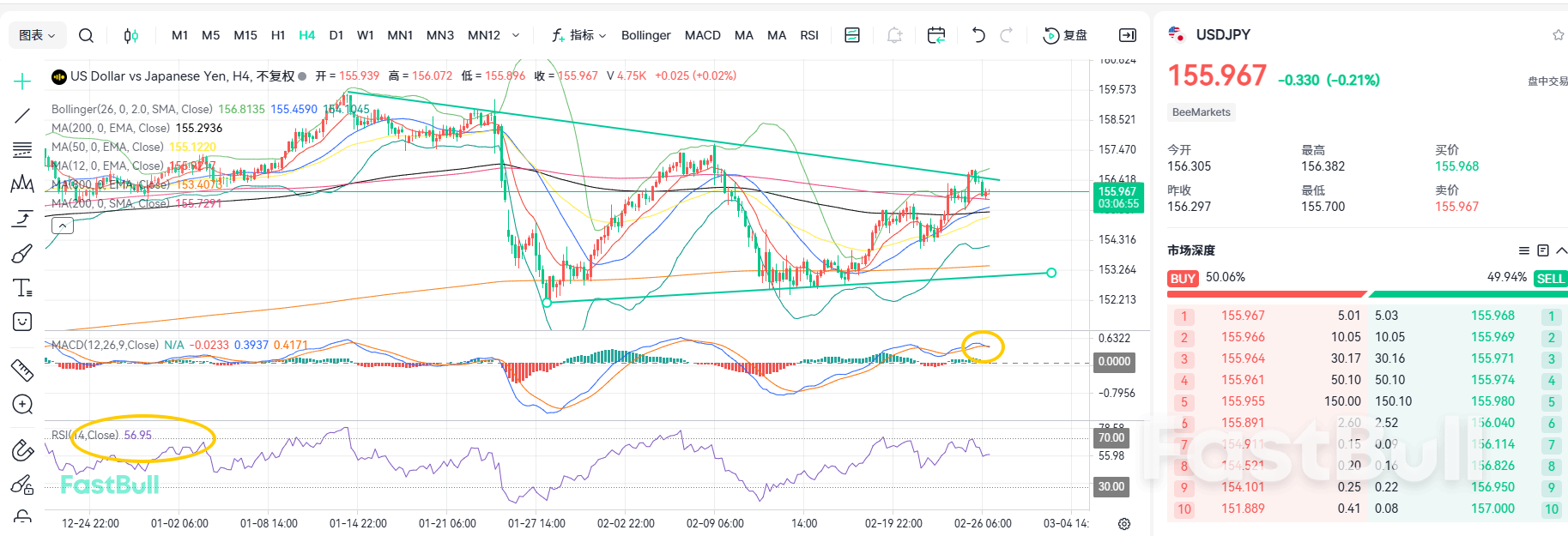The image size is (1568, 536).
Task: Open the 指标 indicators dropdown
Action: pyautogui.click(x=579, y=35)
